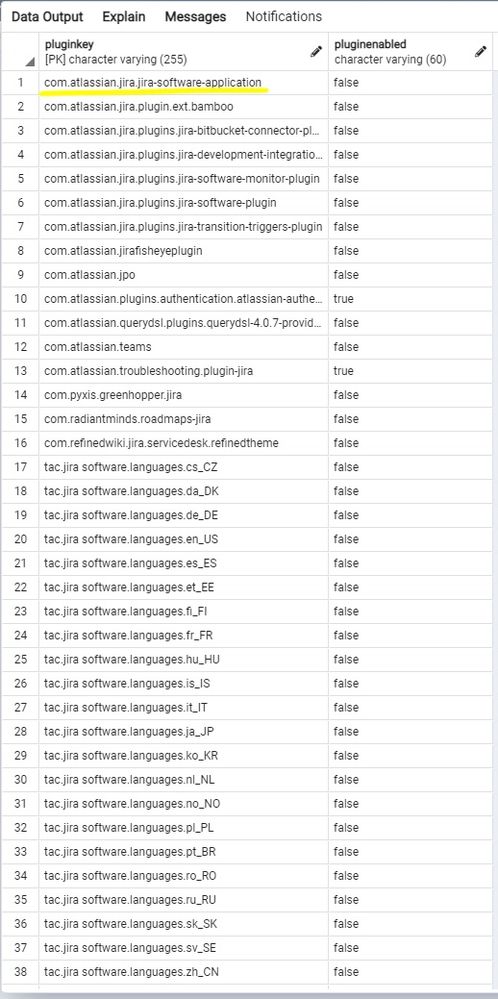The width and height of the screenshot is (498, 999).
Task: Select the servicedesk.refinedtheme cell
Action: 183,443
